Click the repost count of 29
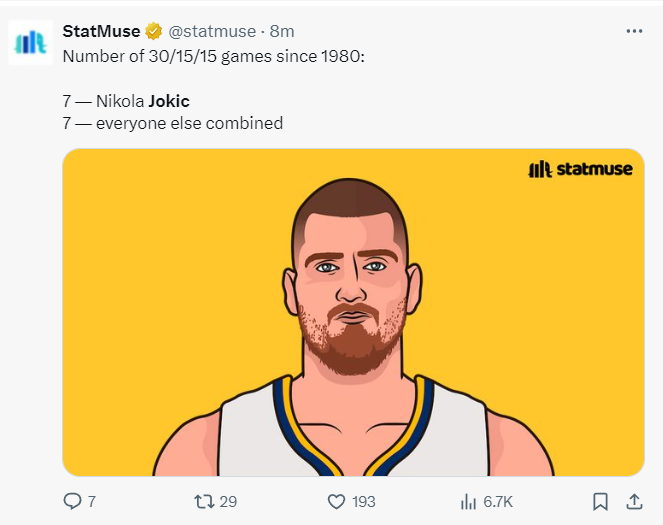This screenshot has width=663, height=525. click(x=228, y=501)
